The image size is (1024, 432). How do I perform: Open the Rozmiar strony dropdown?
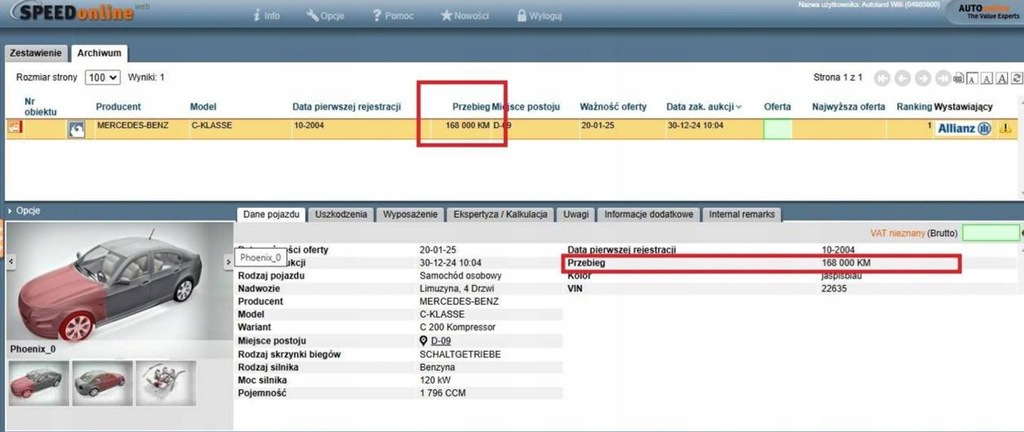(103, 78)
